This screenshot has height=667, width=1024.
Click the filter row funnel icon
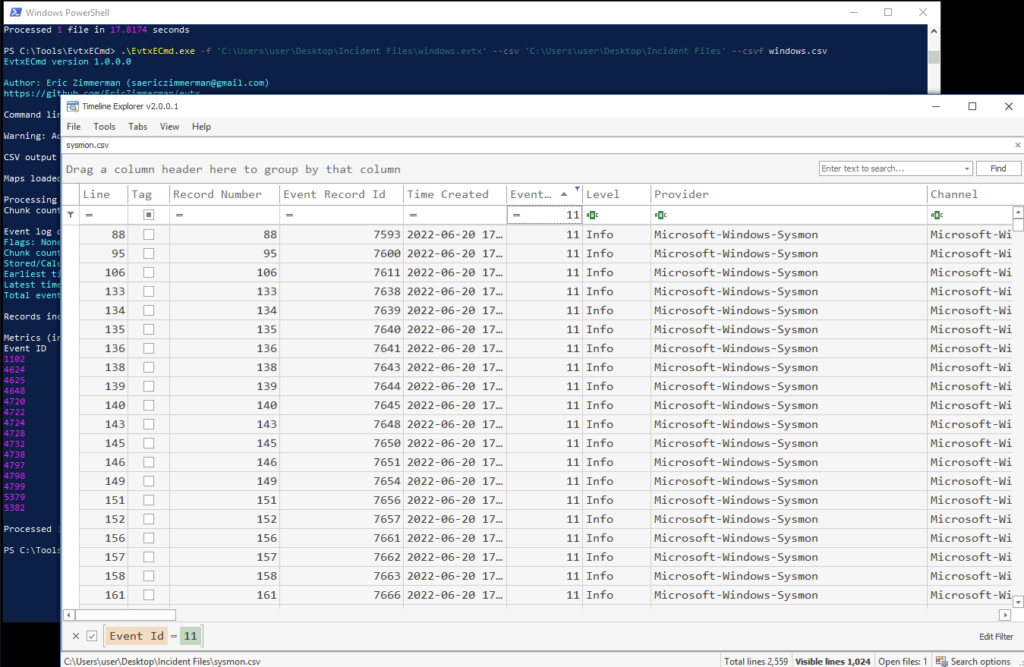tap(71, 215)
